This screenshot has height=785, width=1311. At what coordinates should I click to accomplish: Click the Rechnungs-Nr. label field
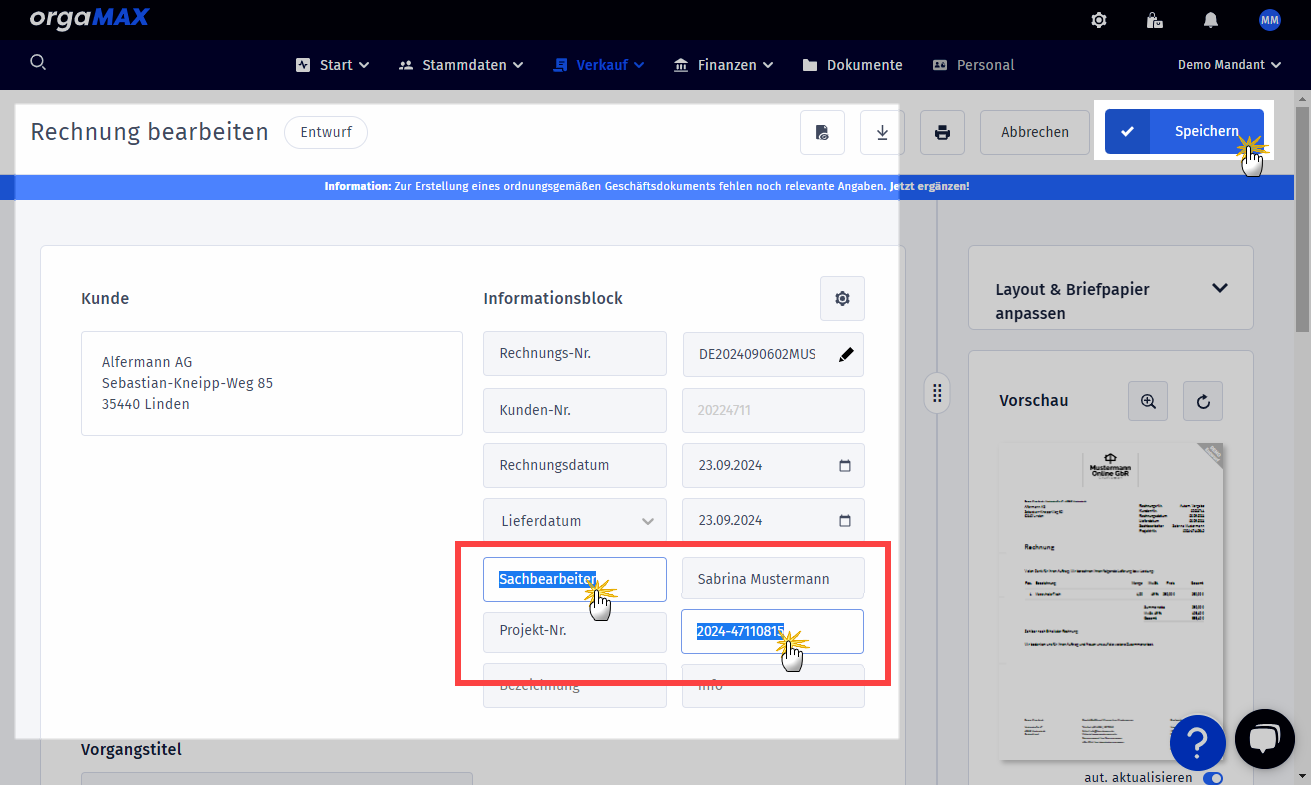(574, 353)
